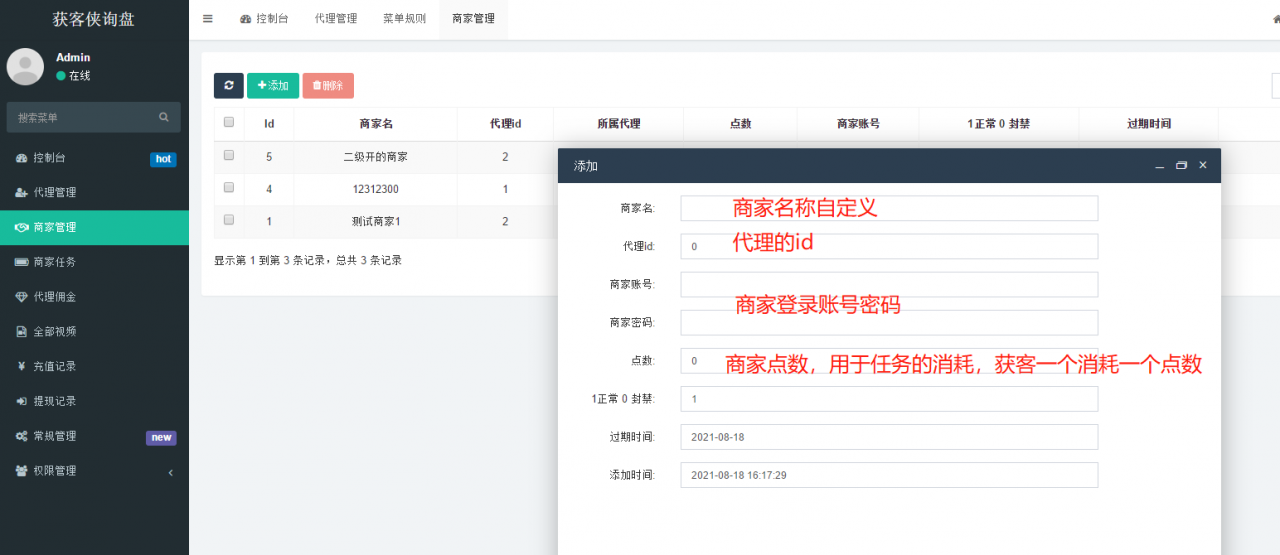Maximize the 添加 dialog window
The width and height of the screenshot is (1280, 555).
[1181, 166]
